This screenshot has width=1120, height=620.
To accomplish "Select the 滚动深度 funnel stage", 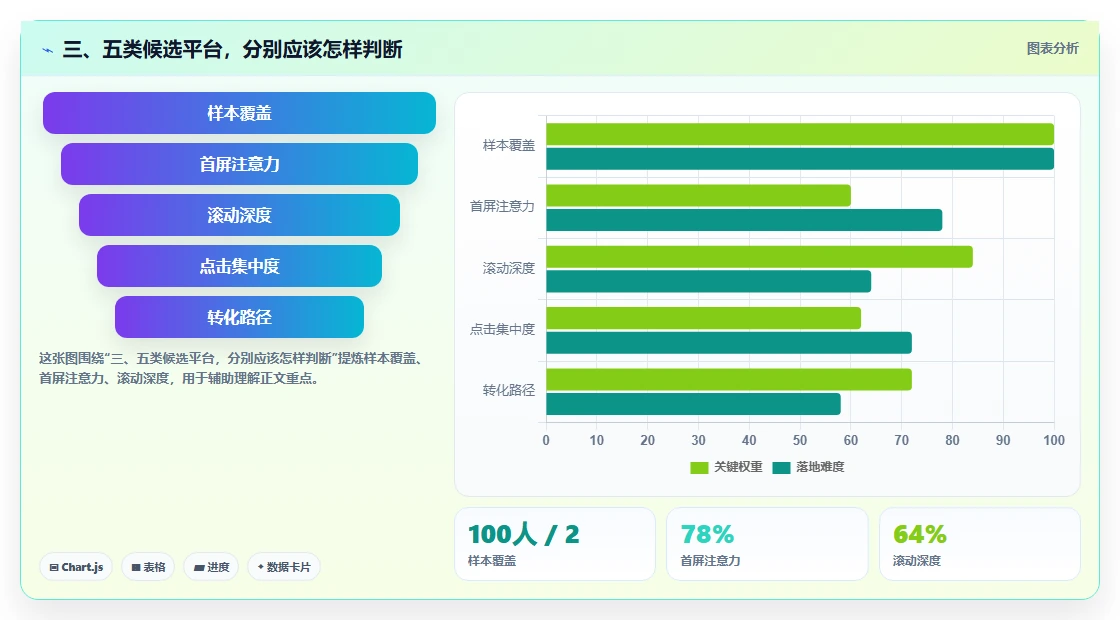I will [x=239, y=215].
